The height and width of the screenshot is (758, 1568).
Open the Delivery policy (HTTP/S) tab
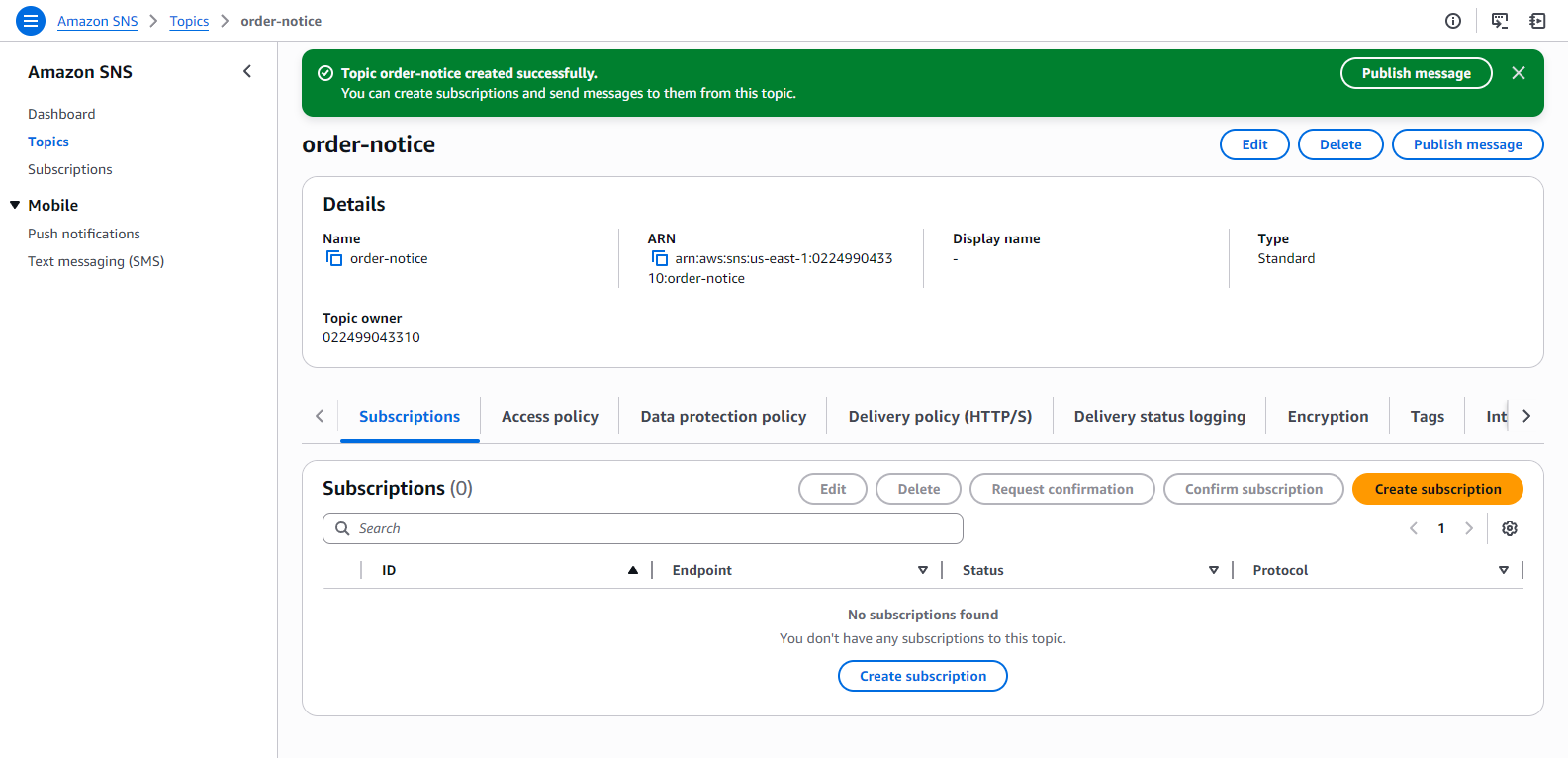pyautogui.click(x=940, y=417)
